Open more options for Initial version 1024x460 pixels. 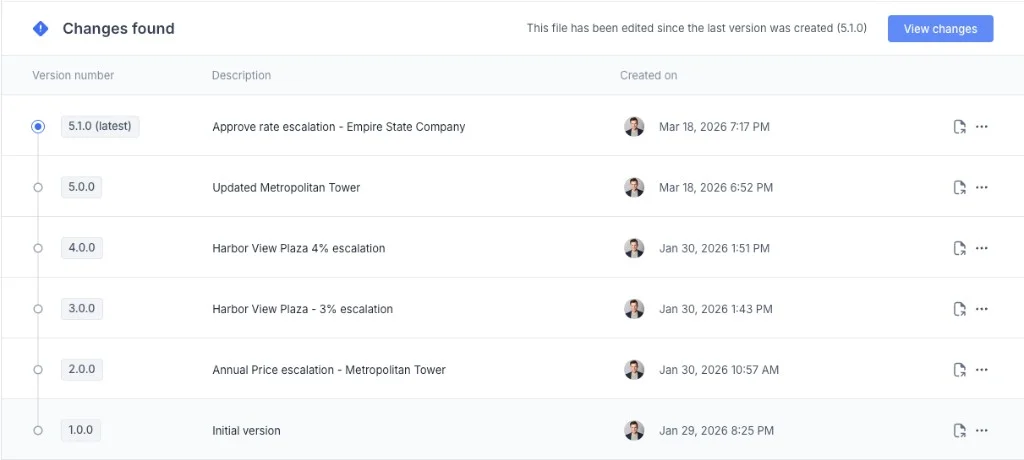coord(982,431)
